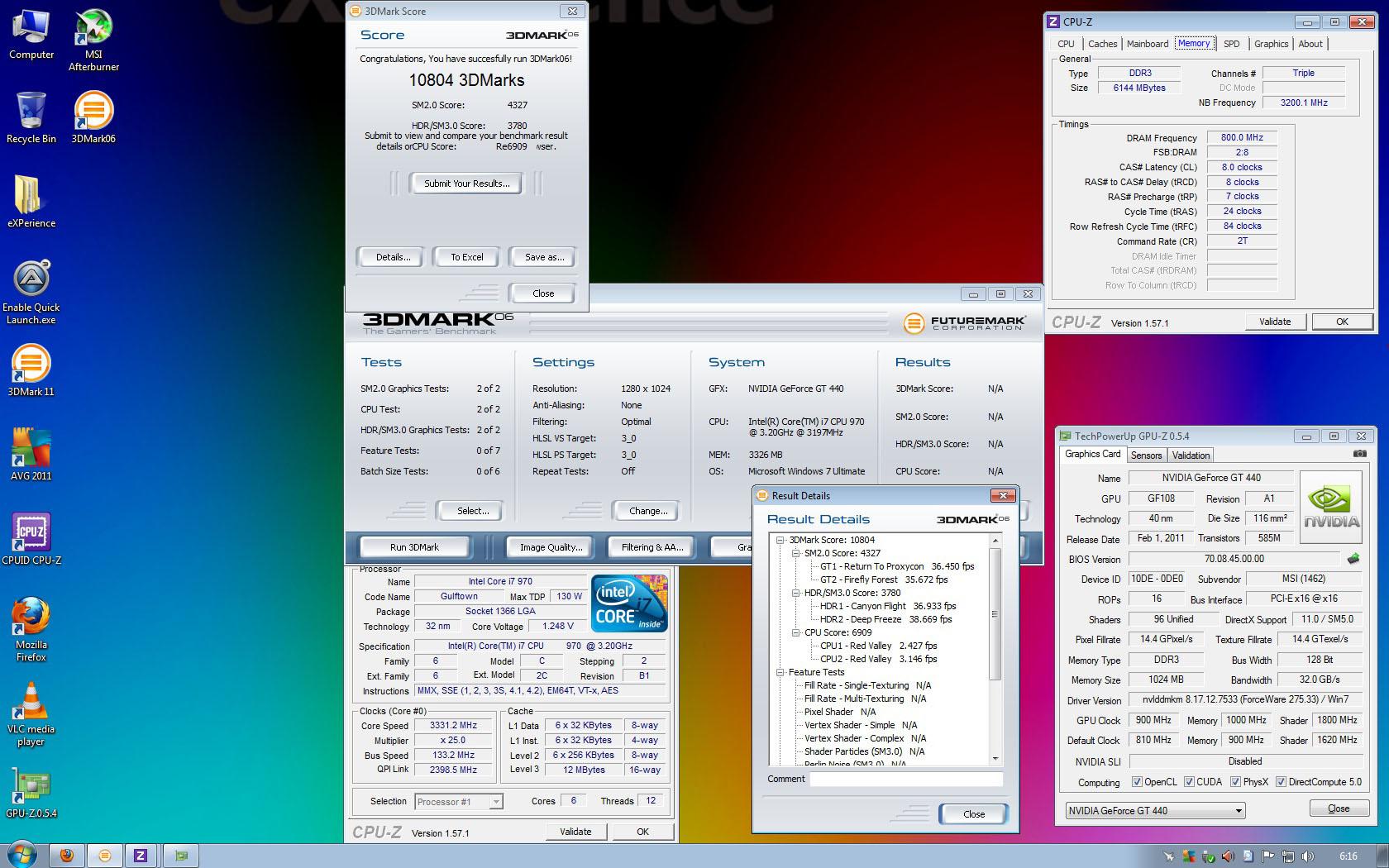This screenshot has height=868, width=1389.
Task: Open the GPU selection dropdown in GPU-Z
Action: click(x=1155, y=811)
